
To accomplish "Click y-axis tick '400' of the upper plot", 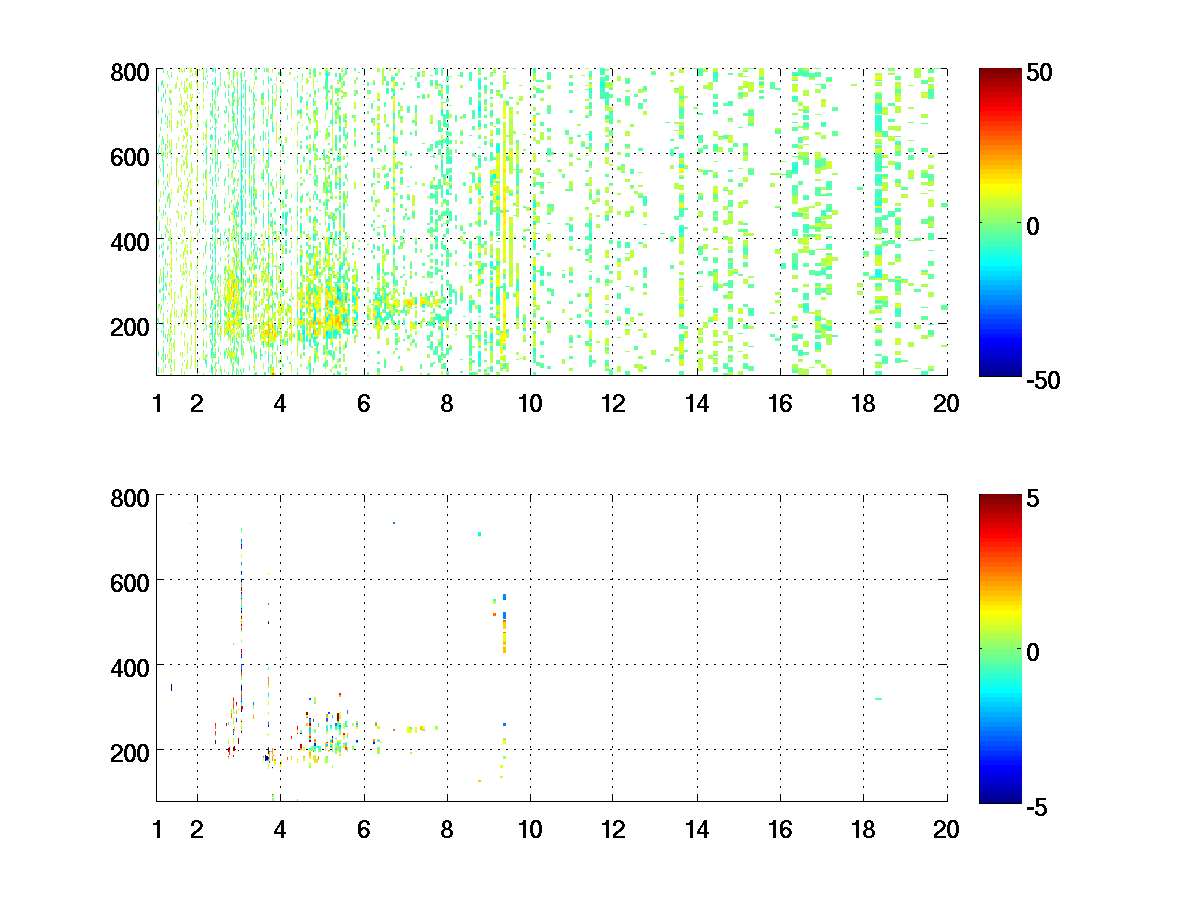I will [x=129, y=241].
